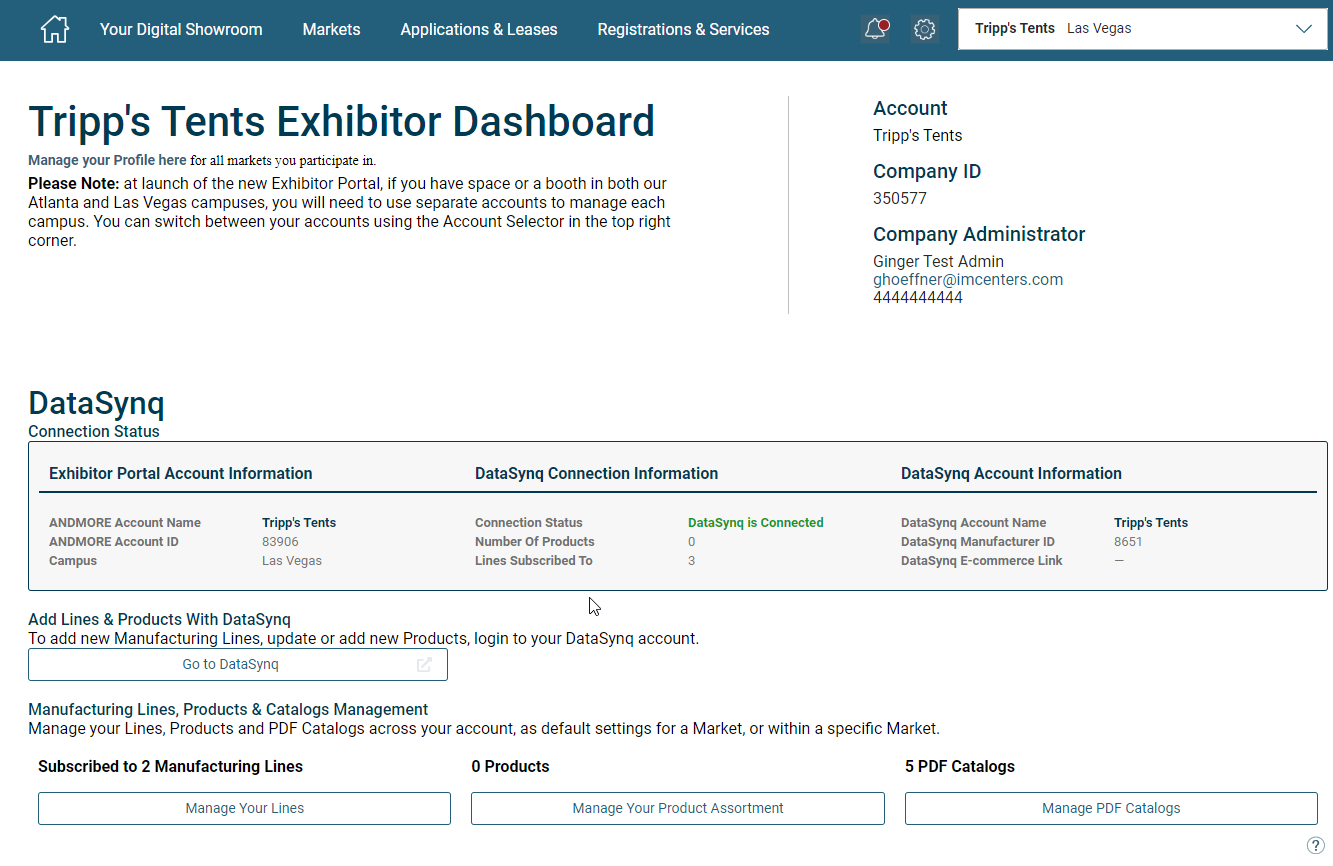Click the Ginger Test Admin name
The image size is (1333, 866).
938,262
